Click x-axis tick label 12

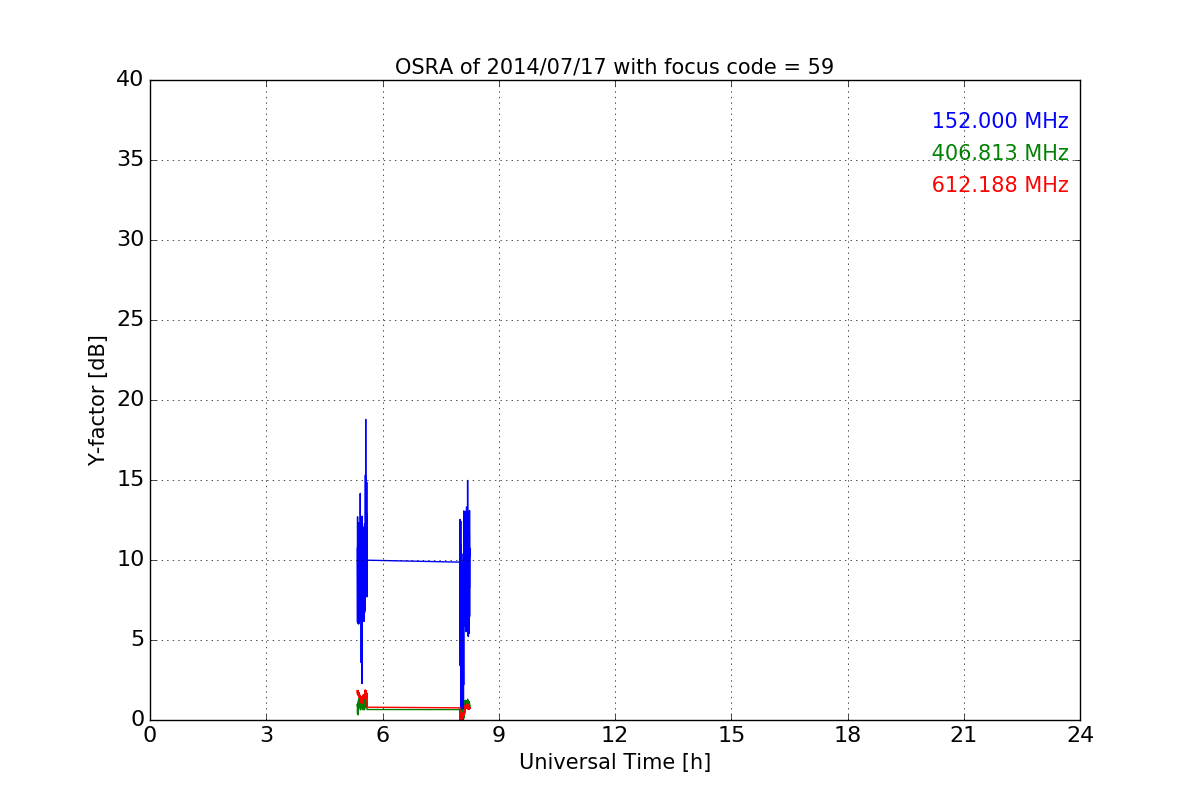coord(614,735)
